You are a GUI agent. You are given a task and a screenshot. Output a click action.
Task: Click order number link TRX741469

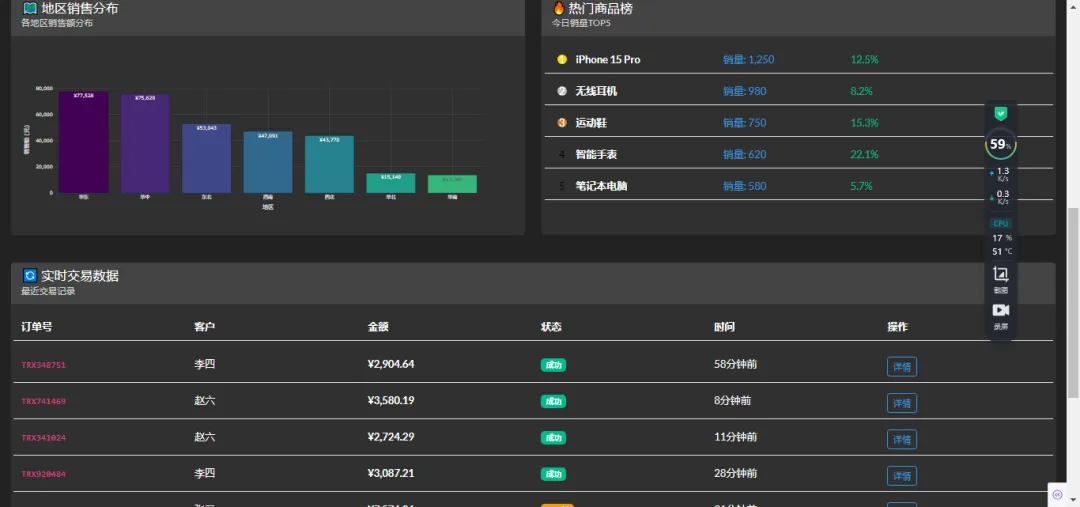(x=43, y=401)
